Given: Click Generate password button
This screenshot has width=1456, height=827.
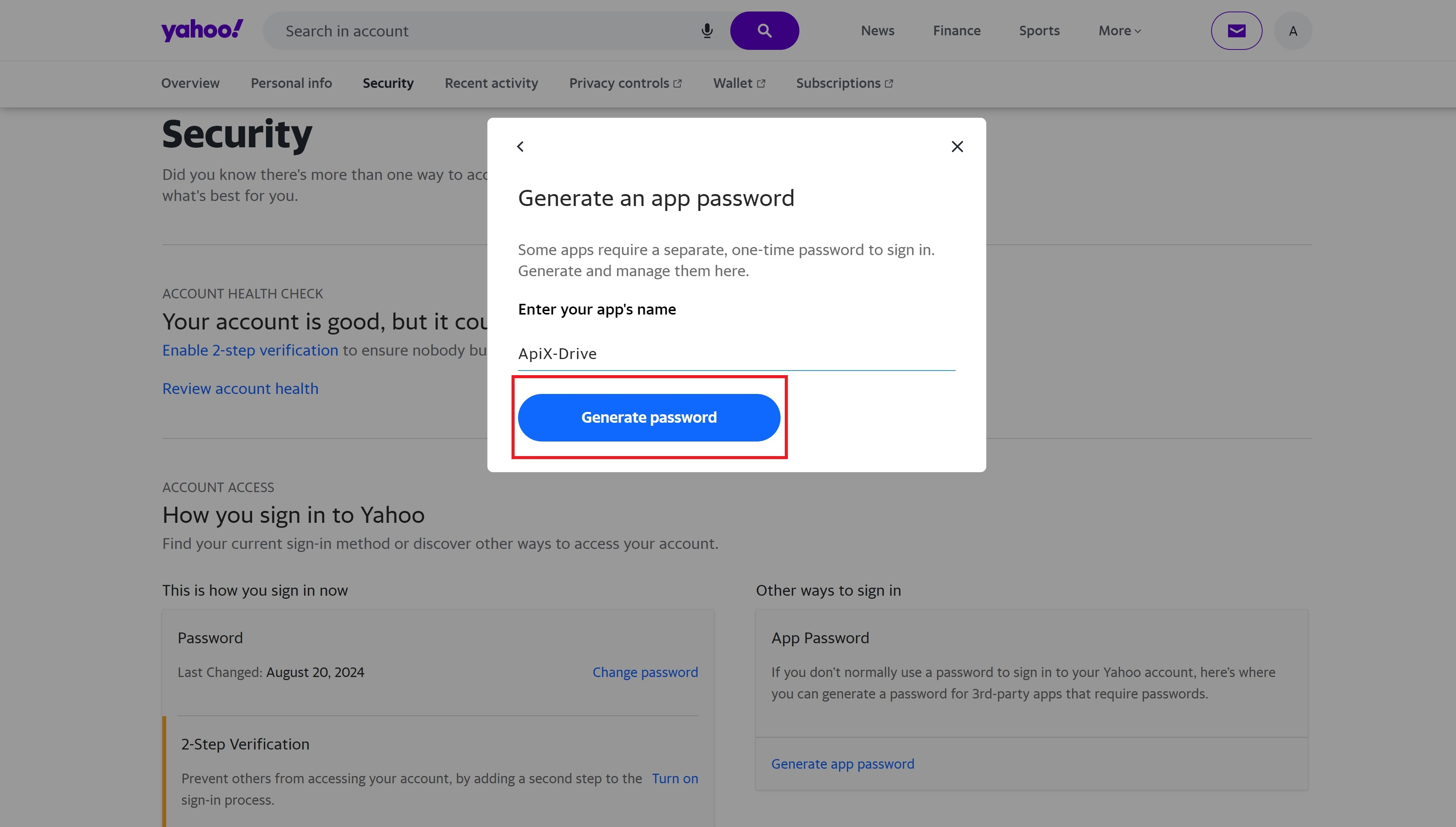Looking at the screenshot, I should (x=649, y=417).
